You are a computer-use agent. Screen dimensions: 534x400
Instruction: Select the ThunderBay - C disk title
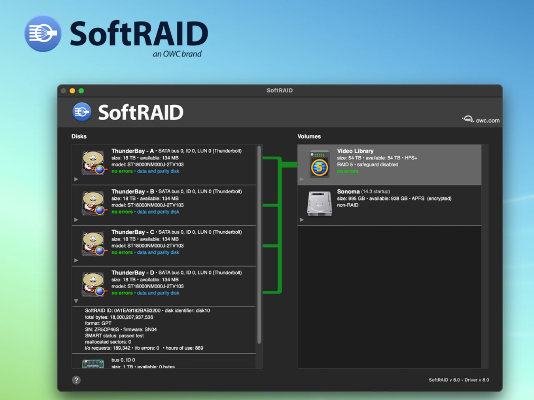pos(133,232)
